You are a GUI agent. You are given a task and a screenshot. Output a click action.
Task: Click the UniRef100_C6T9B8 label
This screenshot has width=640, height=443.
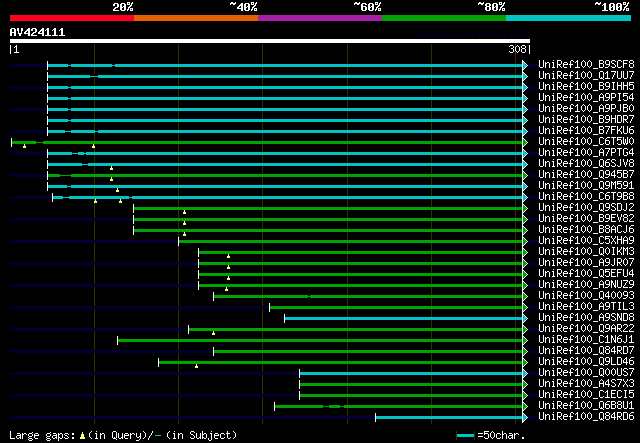(x=586, y=196)
